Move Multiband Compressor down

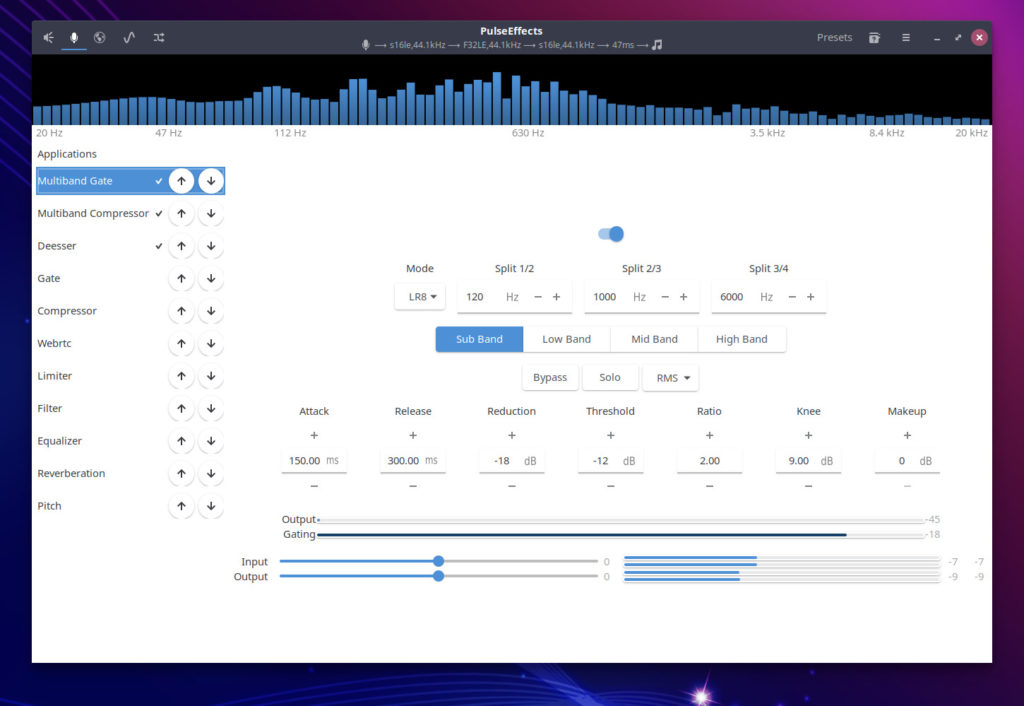point(211,214)
